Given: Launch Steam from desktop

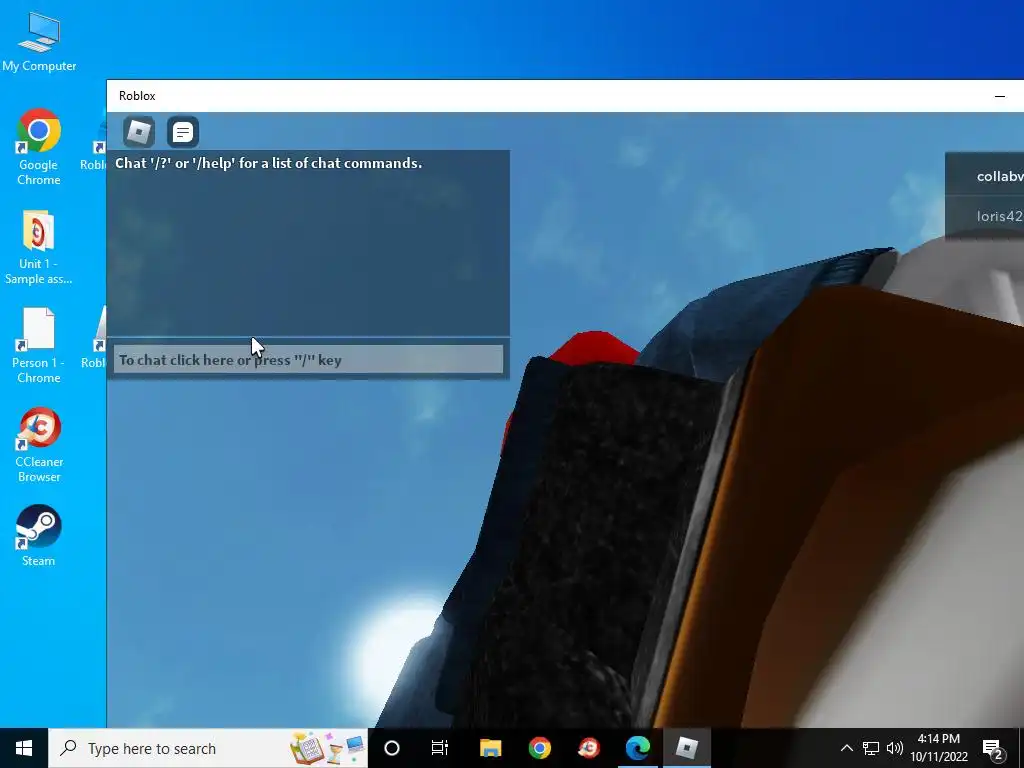Looking at the screenshot, I should (39, 536).
